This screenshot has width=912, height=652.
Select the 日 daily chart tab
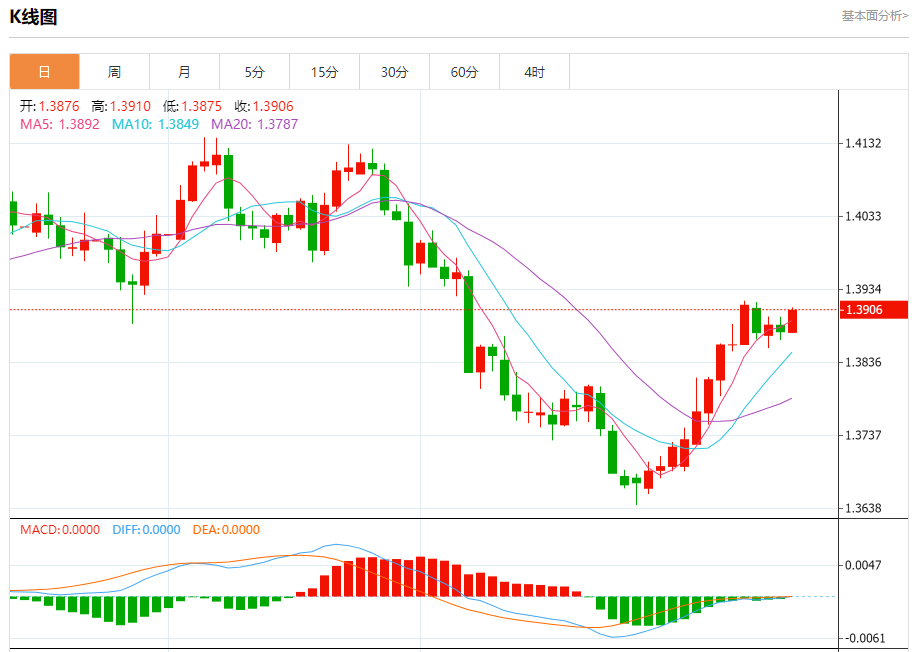click(44, 72)
